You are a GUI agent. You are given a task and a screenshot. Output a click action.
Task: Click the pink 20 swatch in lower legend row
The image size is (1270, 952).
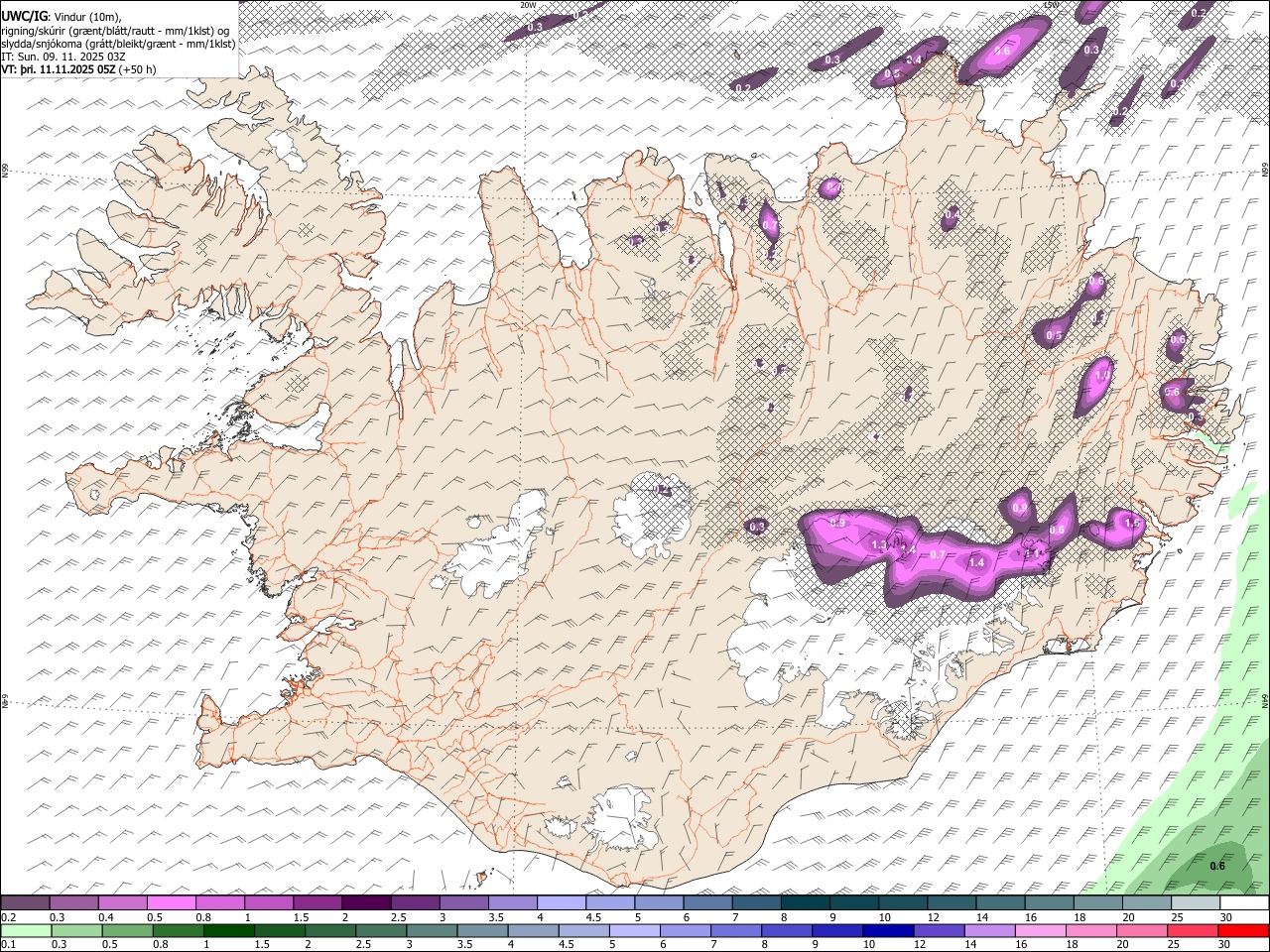pos(1143,930)
